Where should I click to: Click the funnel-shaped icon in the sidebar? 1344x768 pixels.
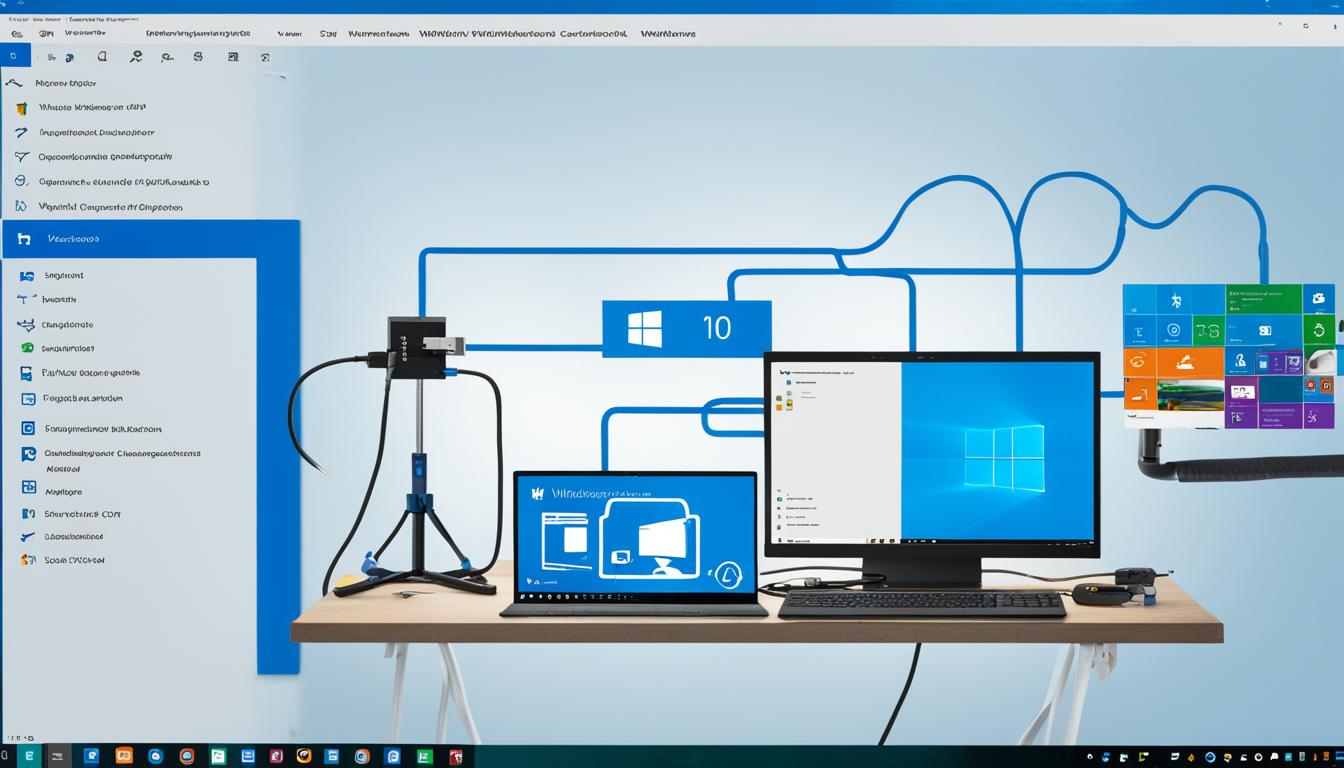point(21,157)
